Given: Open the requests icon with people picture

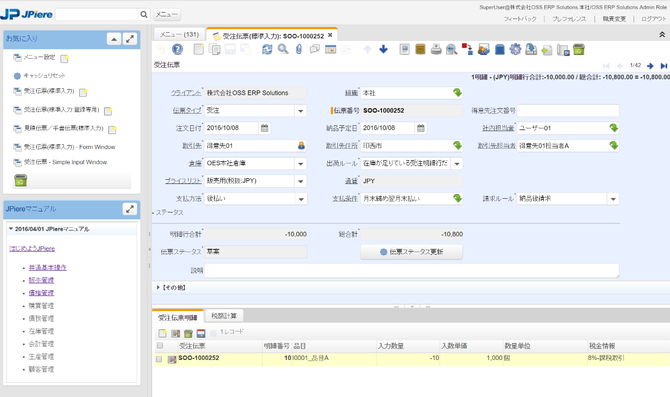Looking at the screenshot, I should tap(484, 49).
